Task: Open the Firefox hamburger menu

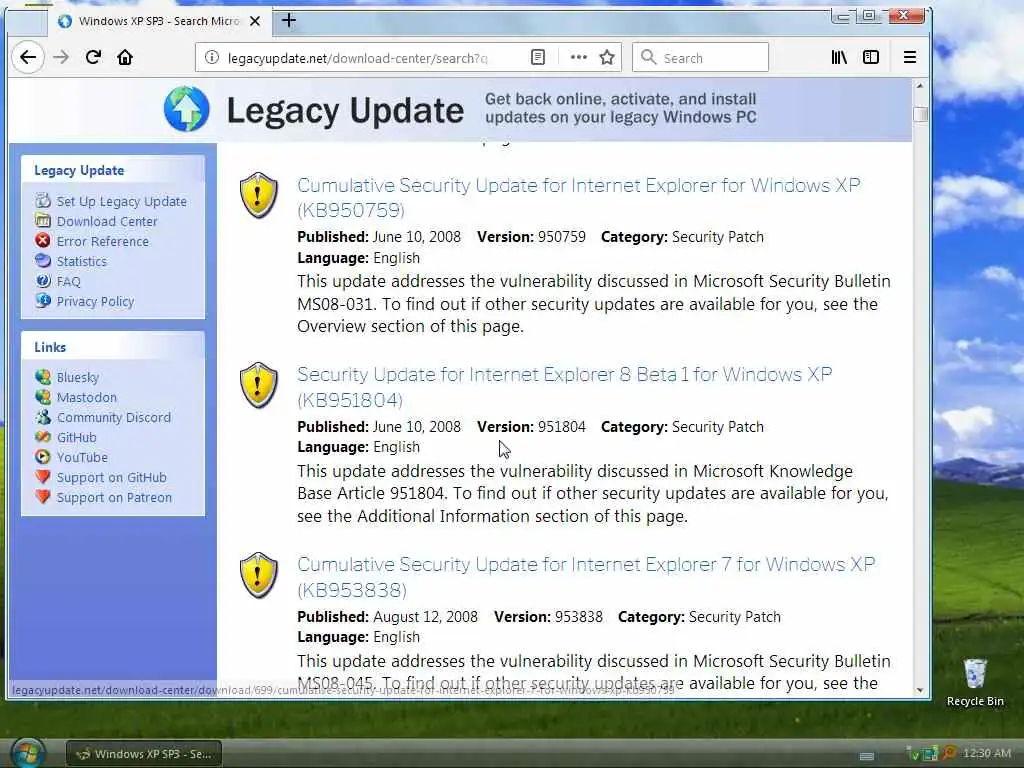Action: [910, 57]
